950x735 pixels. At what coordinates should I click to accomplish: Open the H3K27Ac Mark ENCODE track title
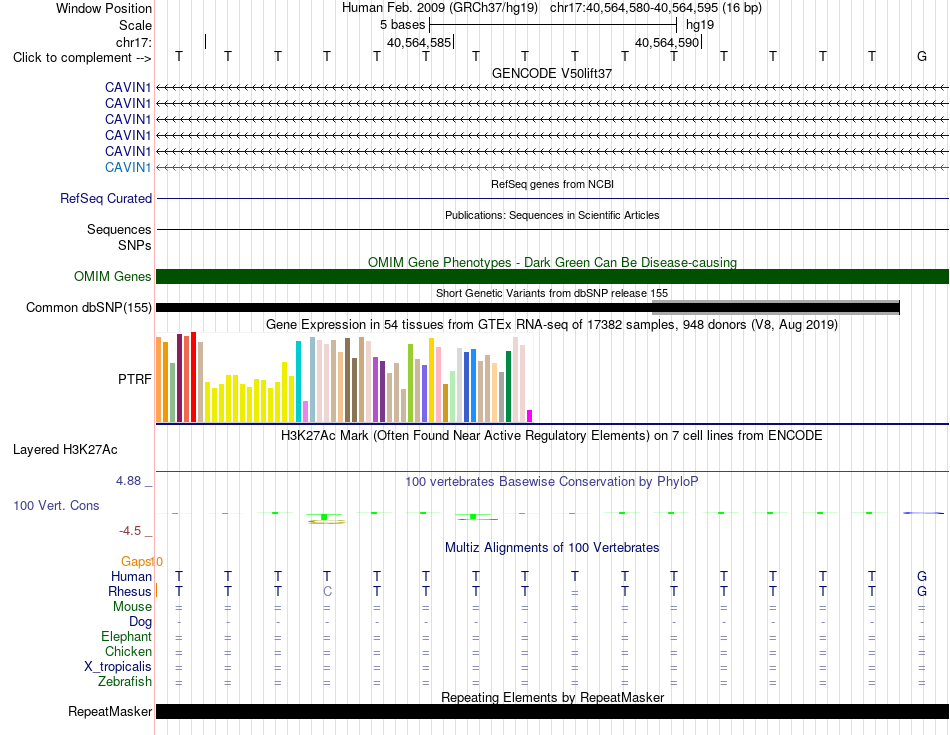[x=552, y=436]
